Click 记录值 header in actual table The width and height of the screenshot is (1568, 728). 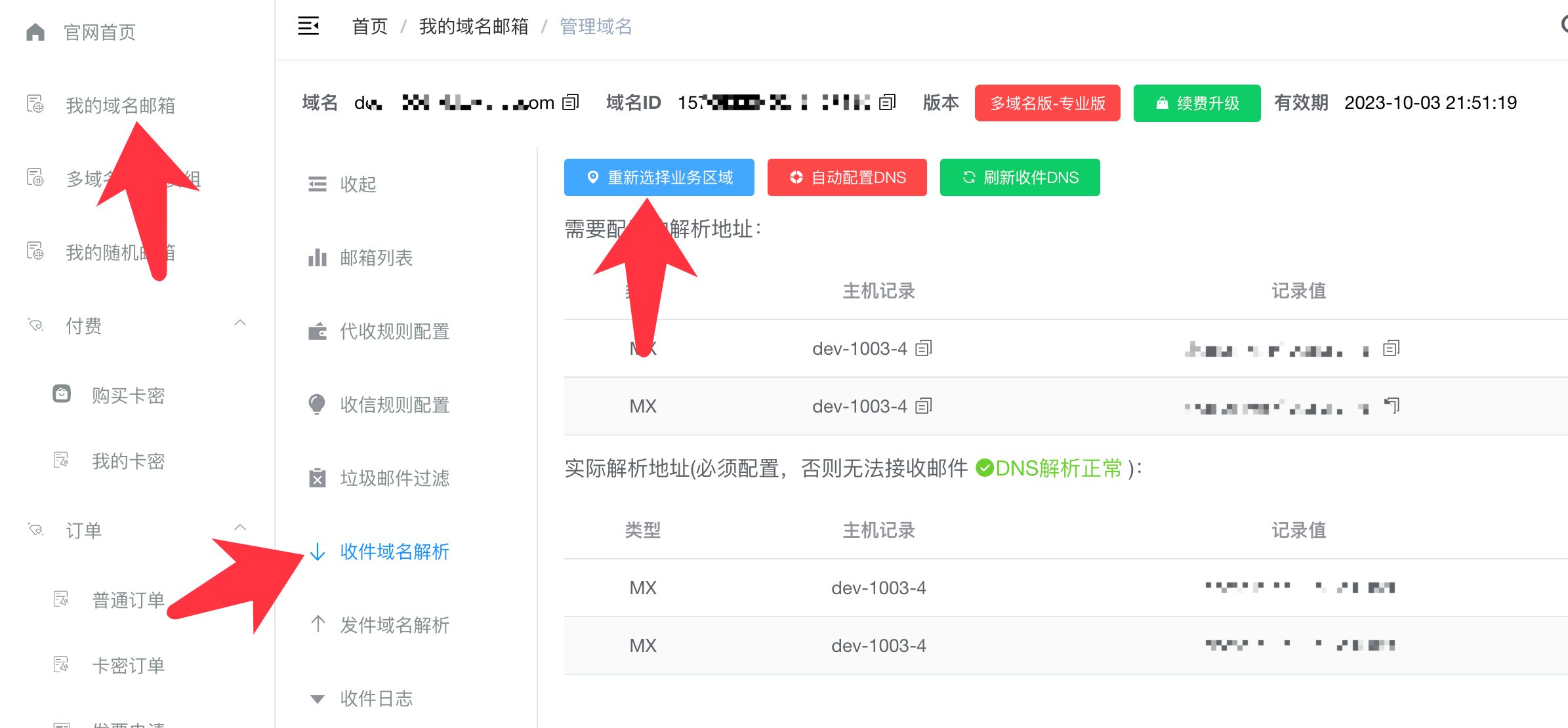click(x=1299, y=530)
